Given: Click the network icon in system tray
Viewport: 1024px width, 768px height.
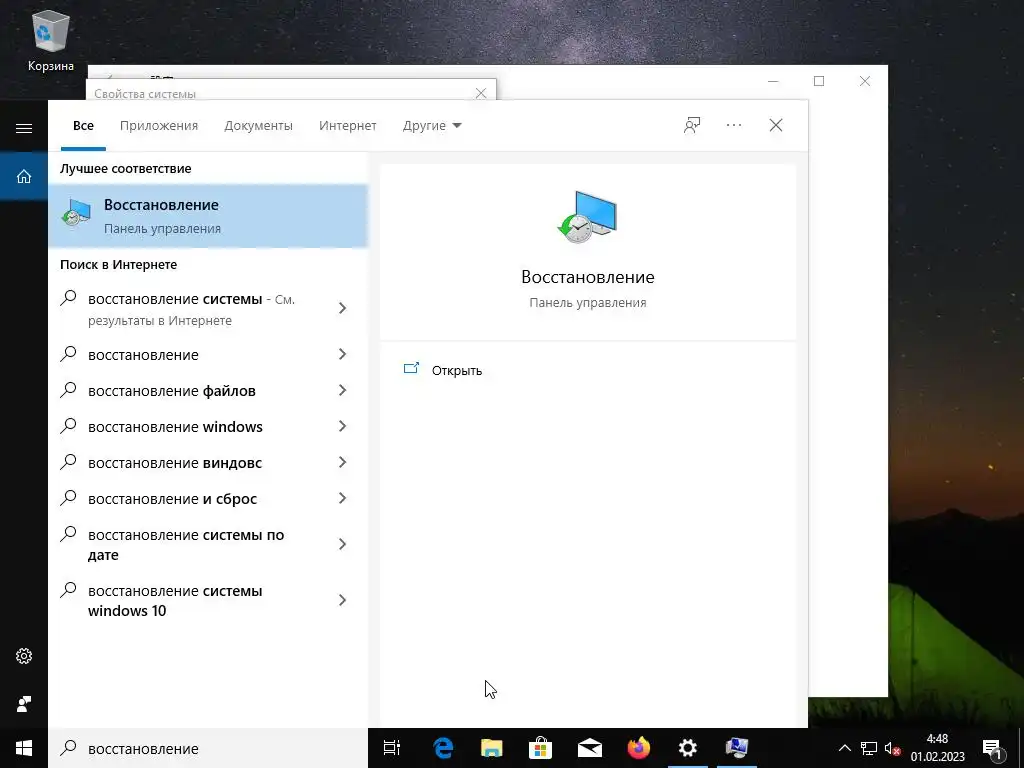Looking at the screenshot, I should 869,748.
